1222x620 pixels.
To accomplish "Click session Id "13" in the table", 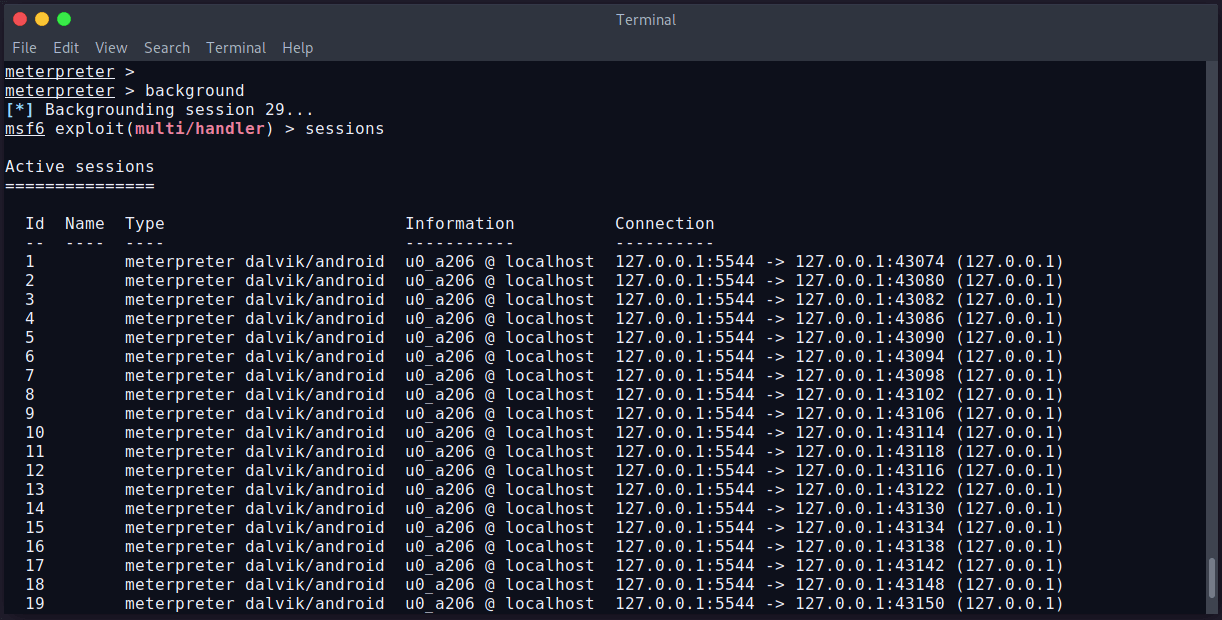I will 35,490.
